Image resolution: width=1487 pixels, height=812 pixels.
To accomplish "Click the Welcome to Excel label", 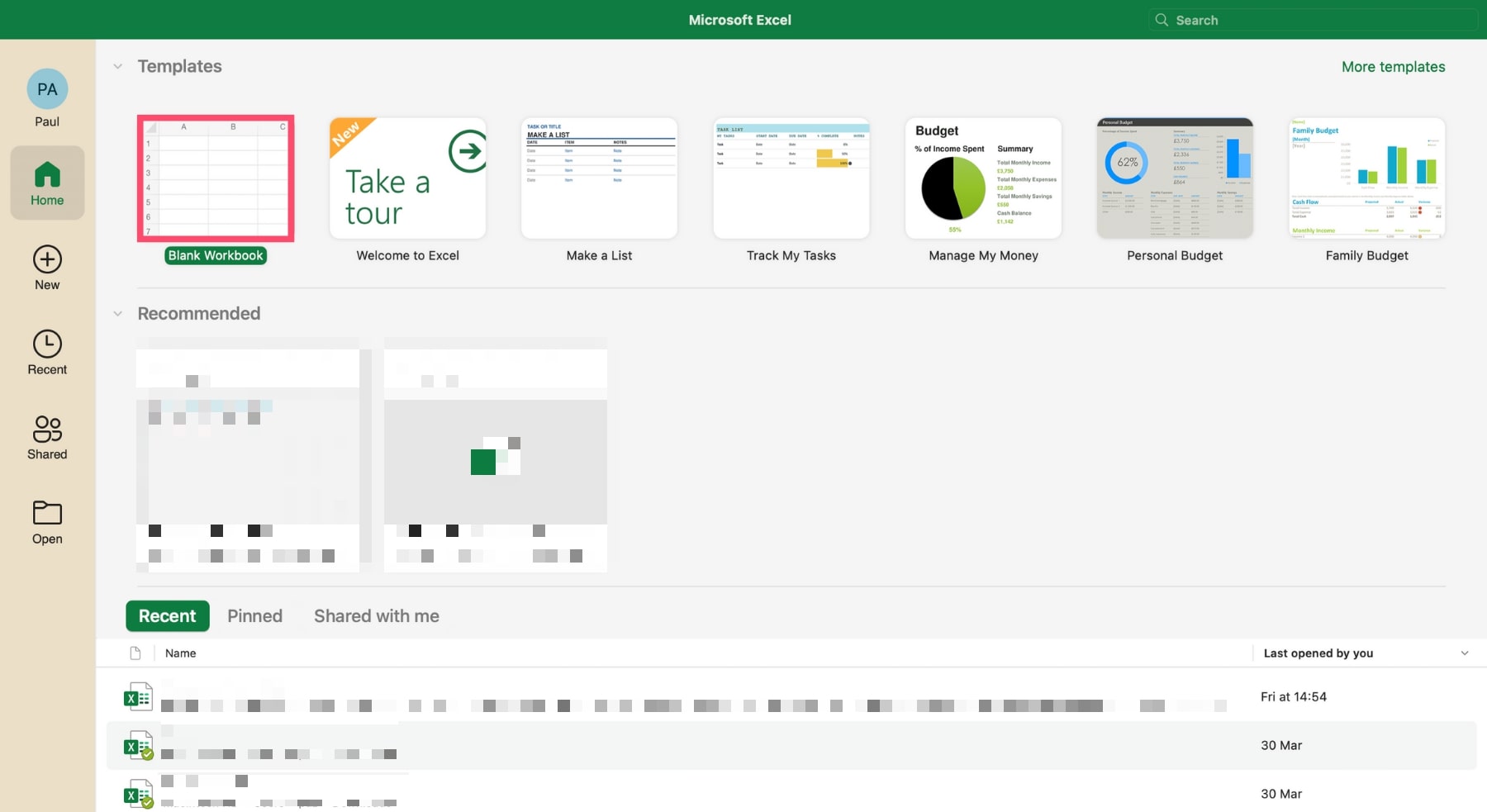I will coord(408,256).
